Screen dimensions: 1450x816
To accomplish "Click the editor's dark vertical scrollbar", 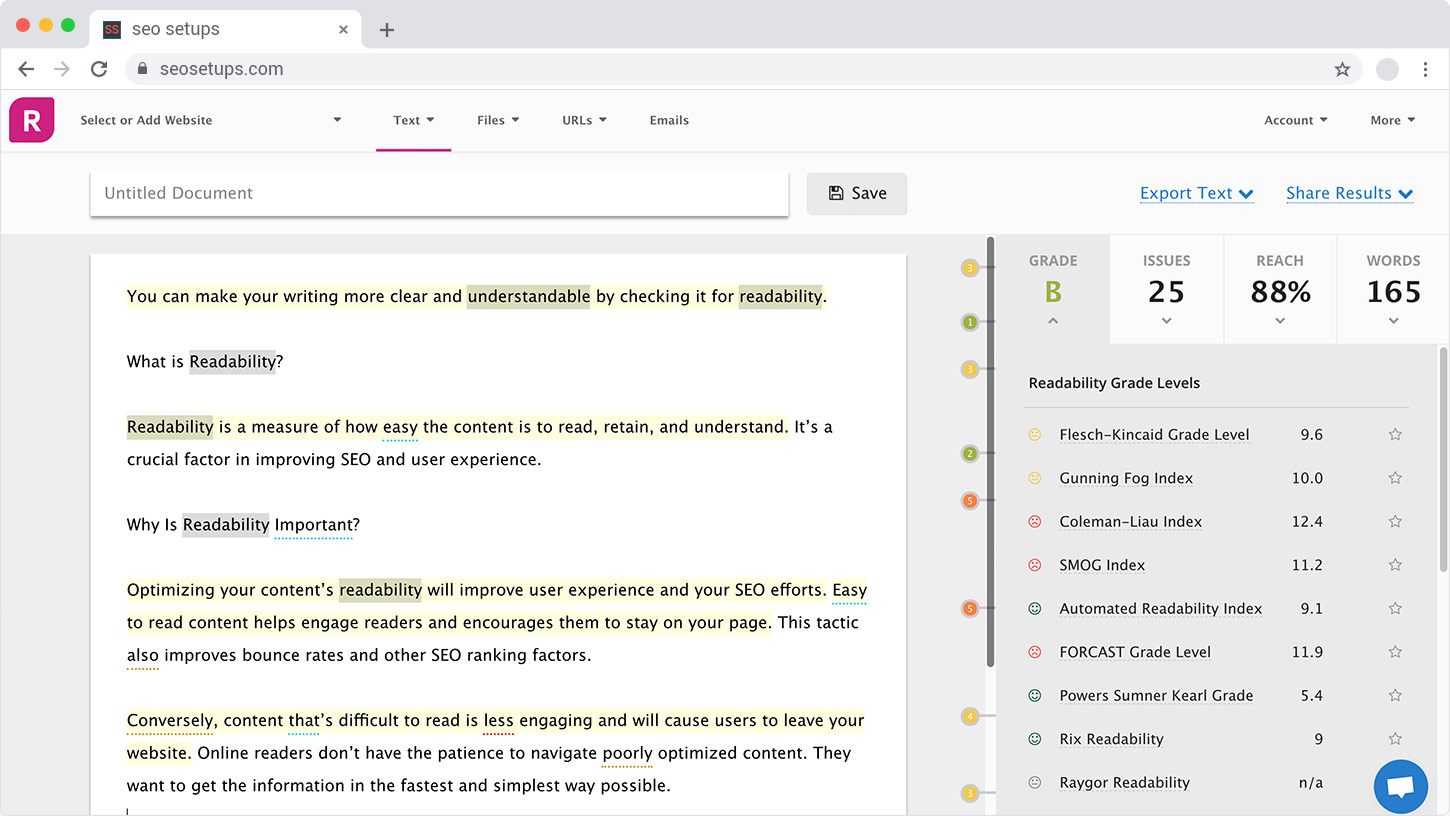I will tap(990, 452).
